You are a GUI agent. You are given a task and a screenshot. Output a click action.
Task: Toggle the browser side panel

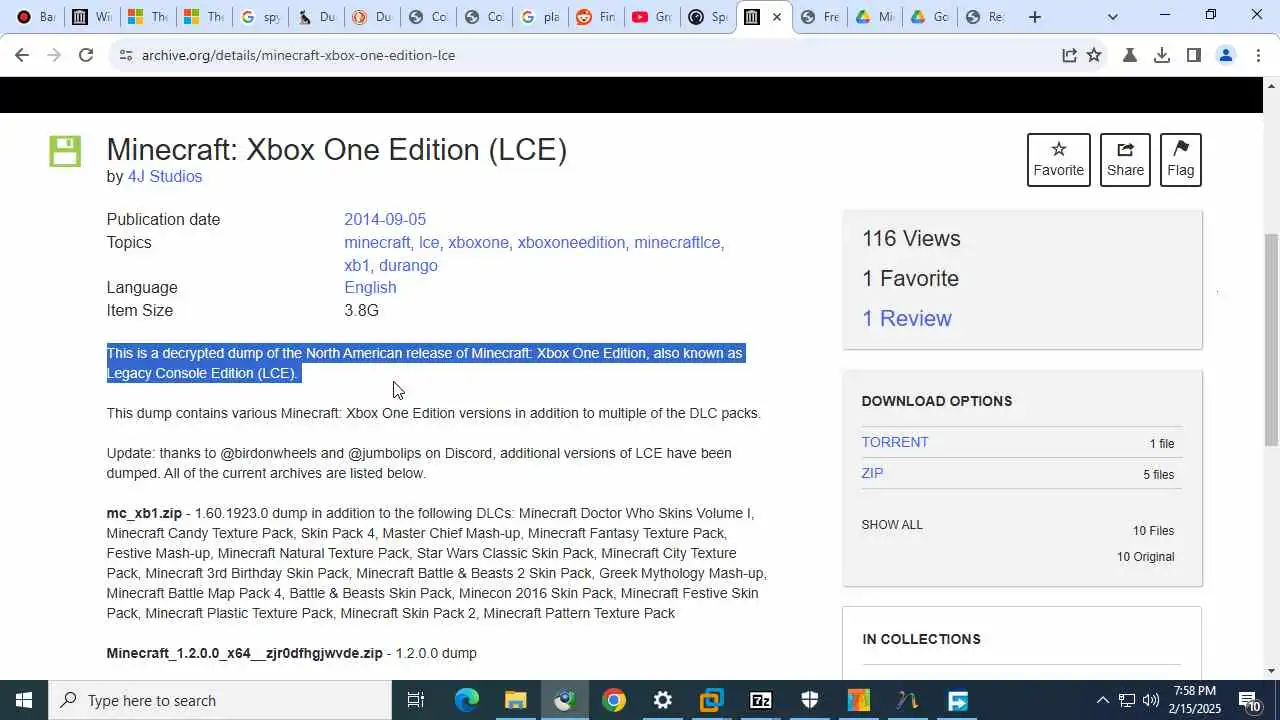click(x=1193, y=55)
